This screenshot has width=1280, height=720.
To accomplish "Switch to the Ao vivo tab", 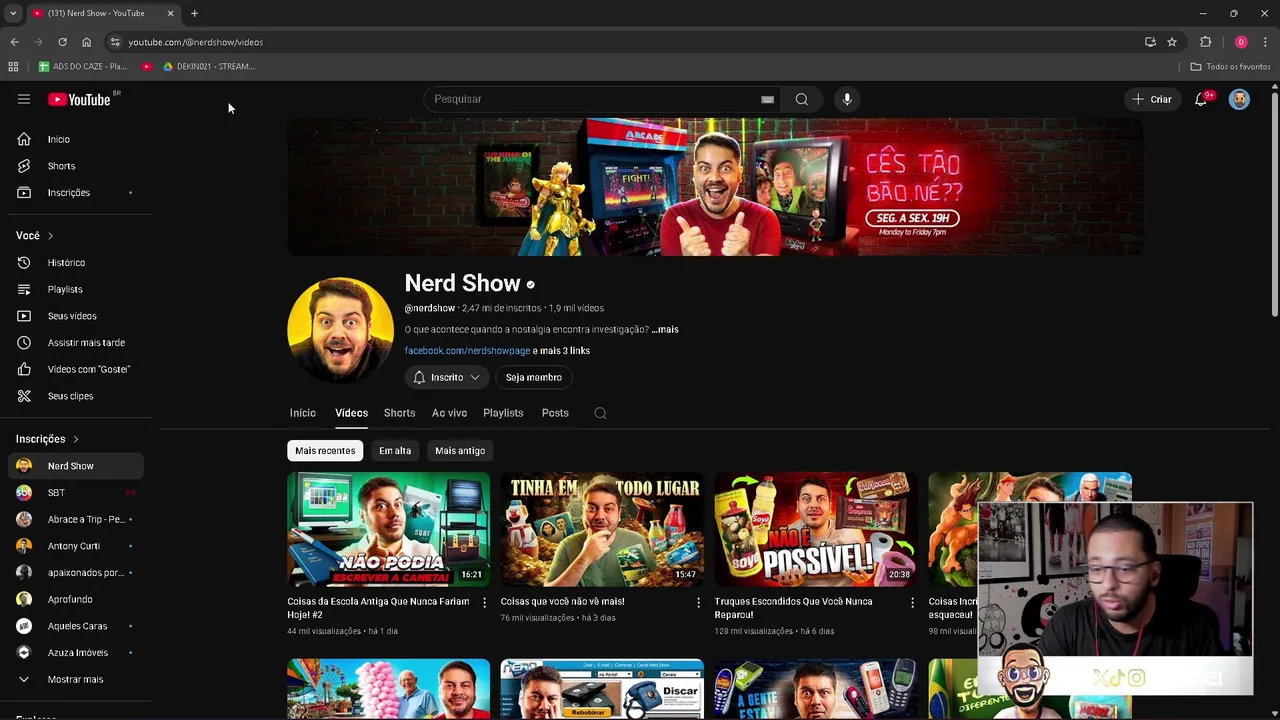I will (x=449, y=413).
